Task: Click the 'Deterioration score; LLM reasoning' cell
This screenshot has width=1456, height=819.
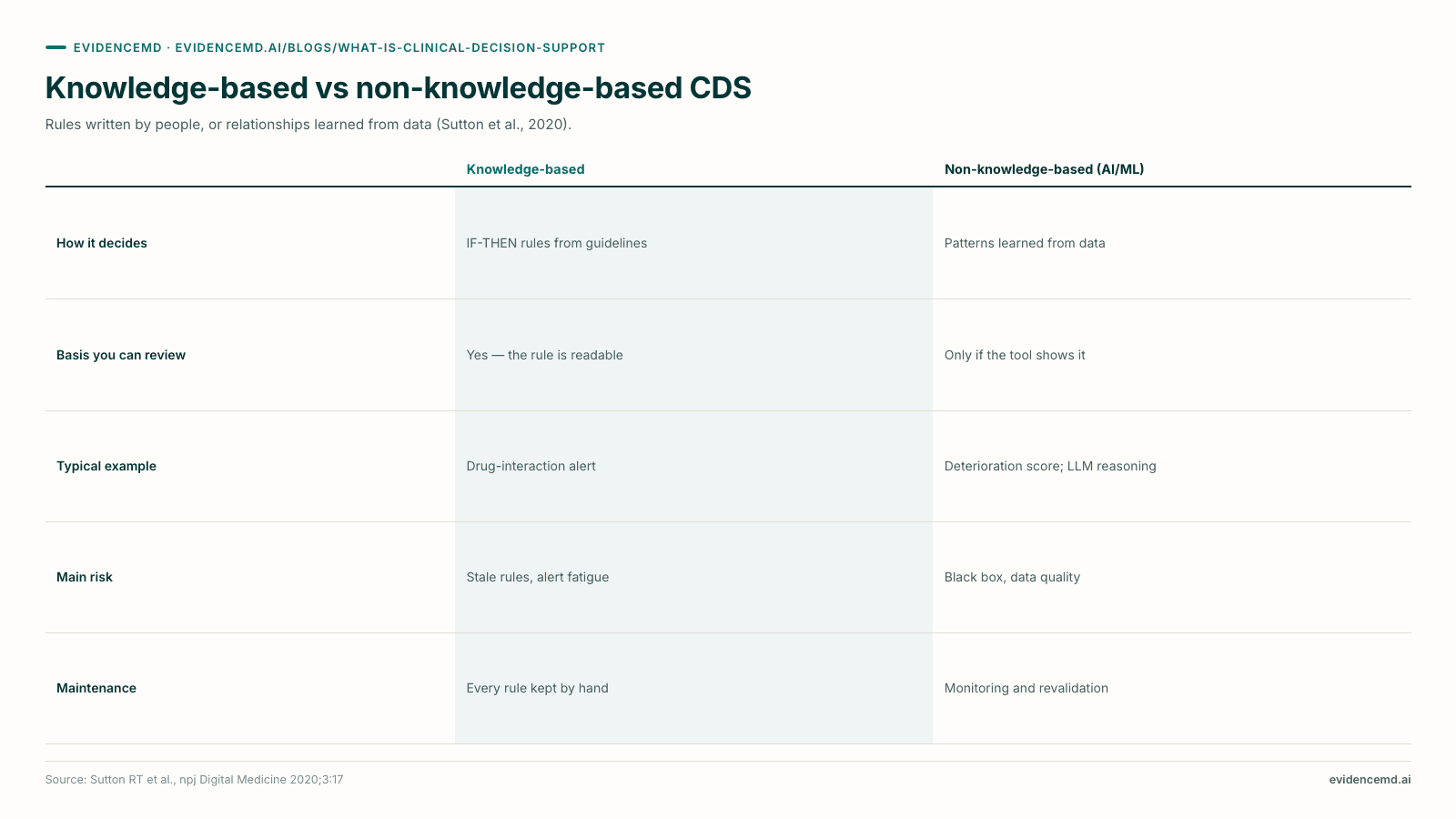Action: click(x=1050, y=466)
